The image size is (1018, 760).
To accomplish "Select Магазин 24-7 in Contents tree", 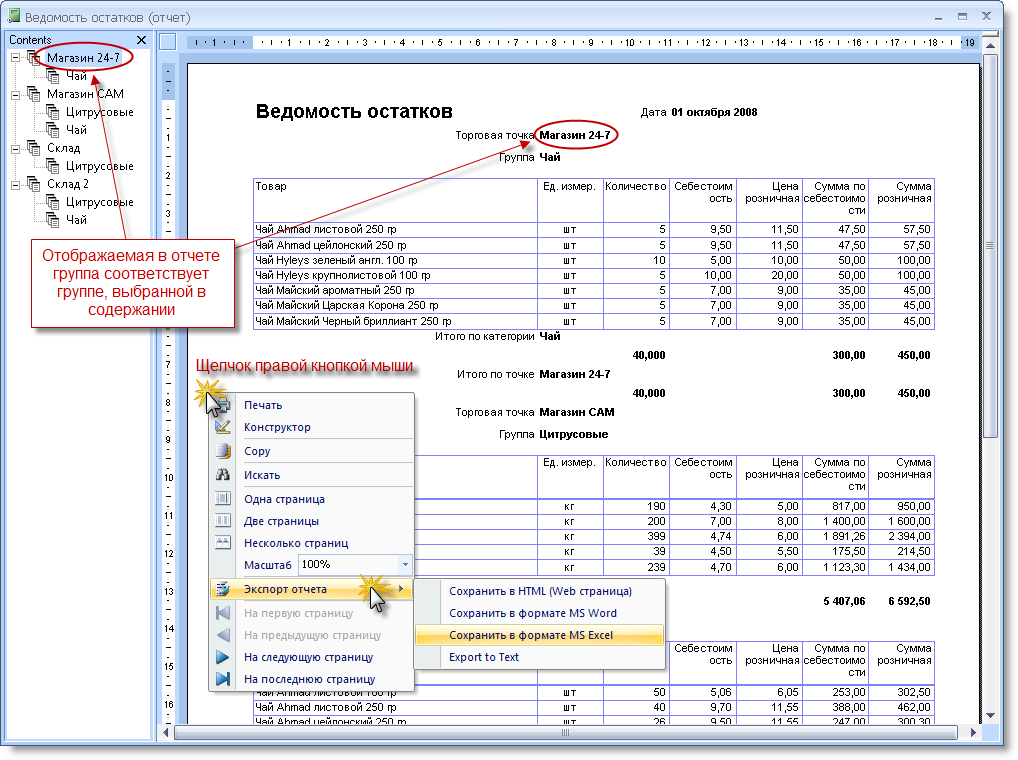I will [83, 58].
